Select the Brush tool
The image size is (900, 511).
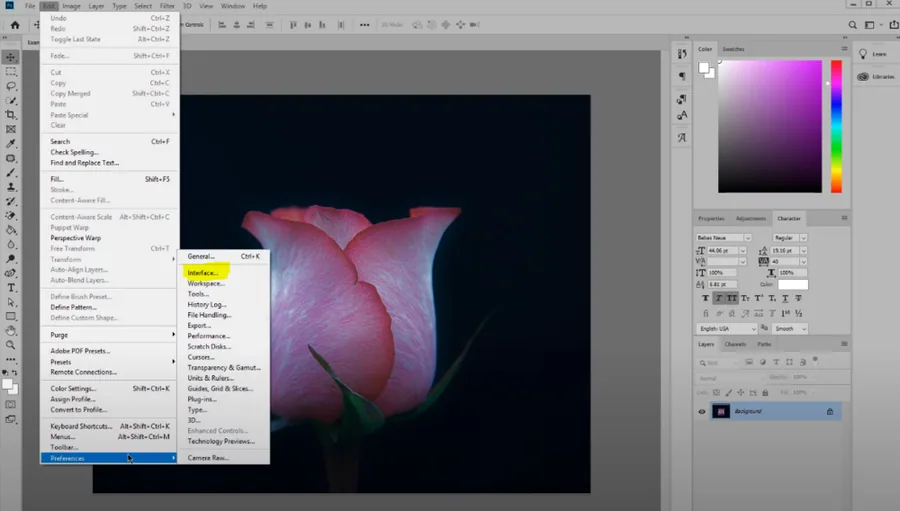coord(11,172)
